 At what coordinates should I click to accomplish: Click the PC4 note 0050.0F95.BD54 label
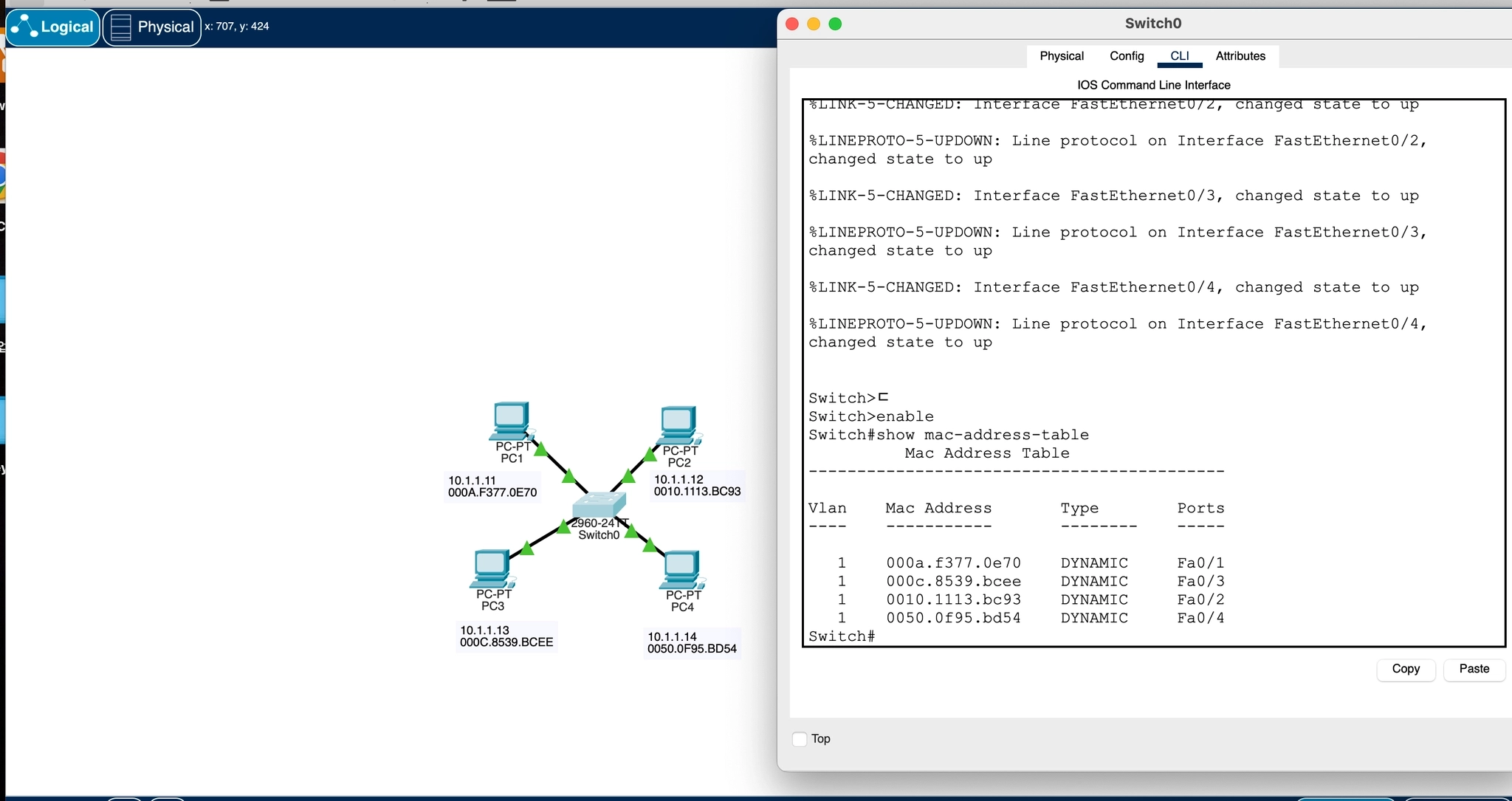692,649
